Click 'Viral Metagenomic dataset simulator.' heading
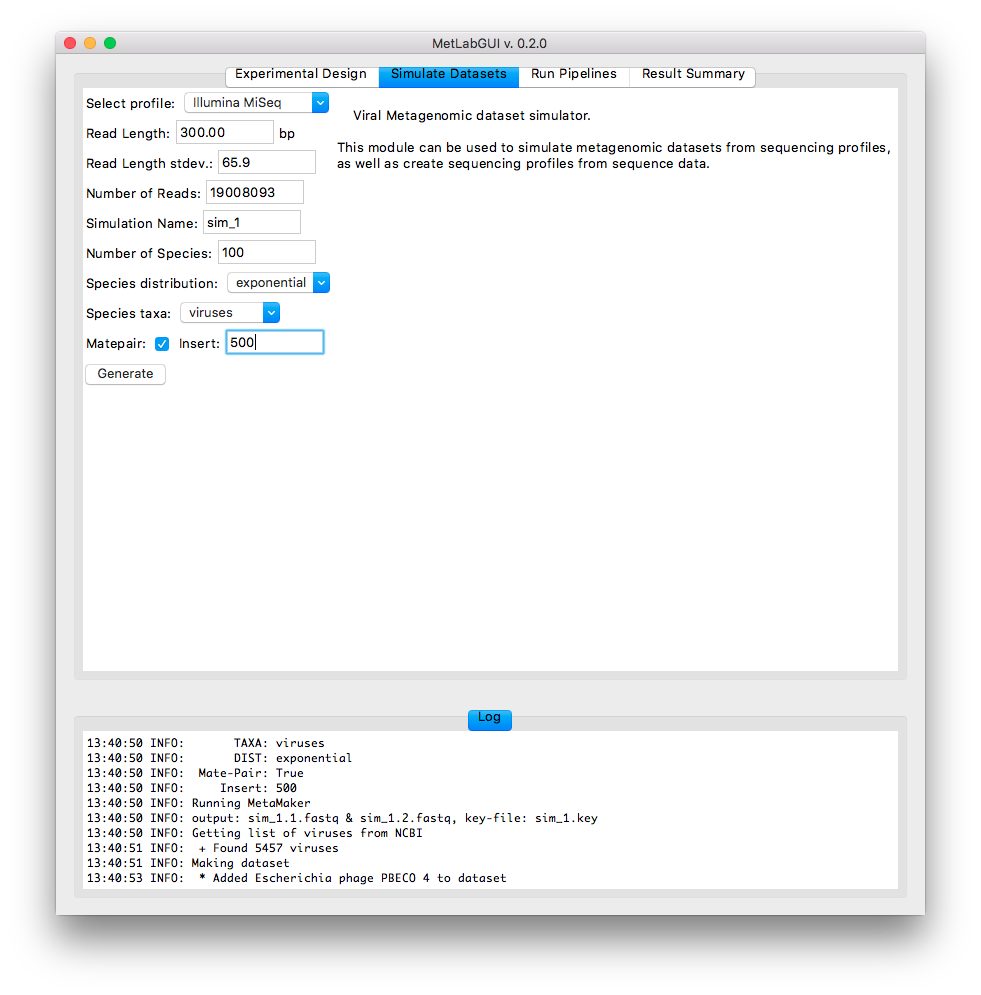 [471, 115]
